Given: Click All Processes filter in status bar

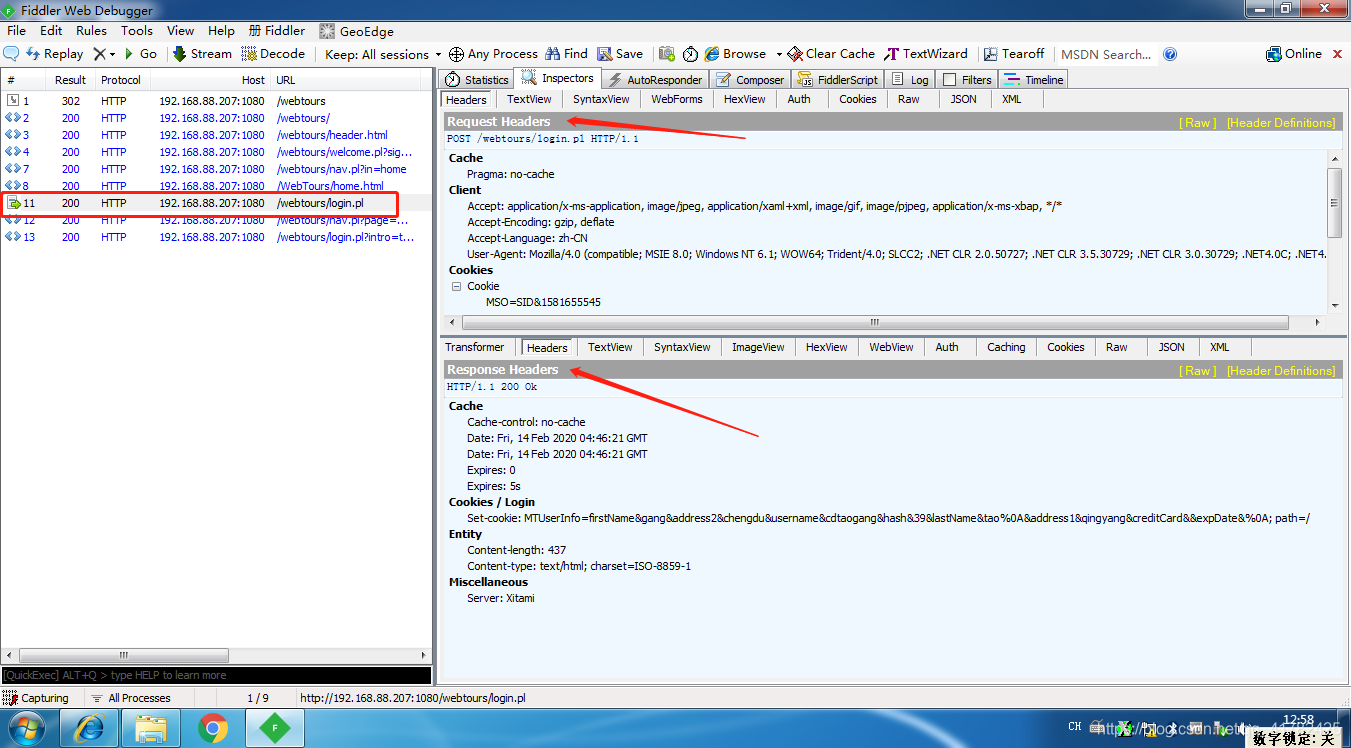Looking at the screenshot, I should (130, 698).
